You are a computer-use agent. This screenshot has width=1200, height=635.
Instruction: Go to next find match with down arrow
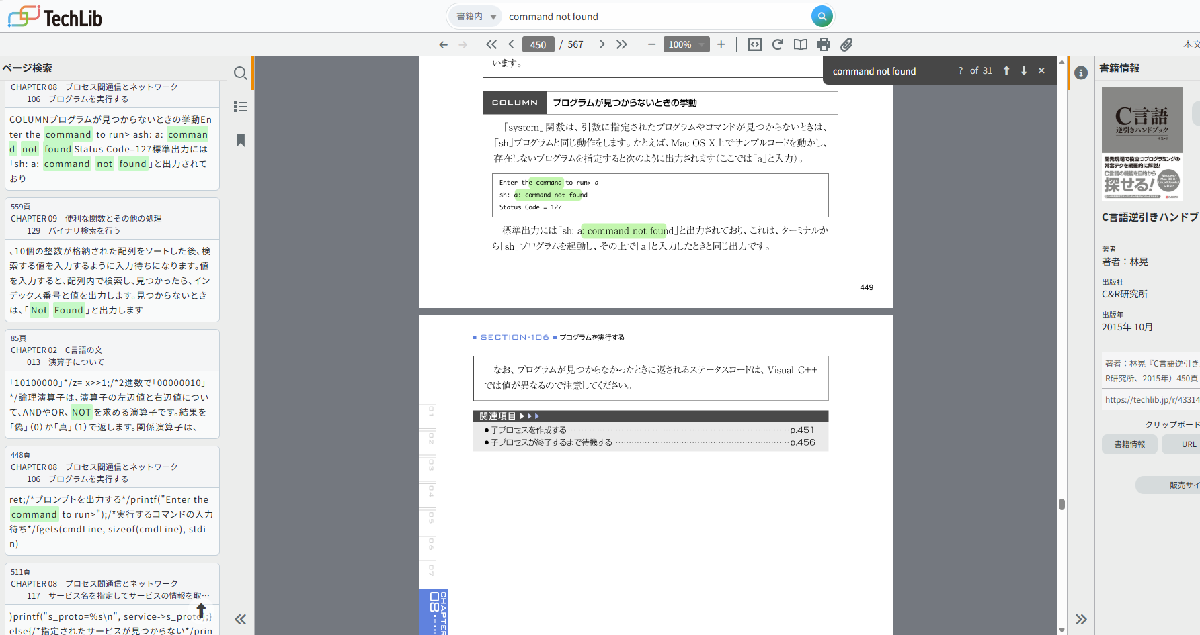pos(1024,71)
